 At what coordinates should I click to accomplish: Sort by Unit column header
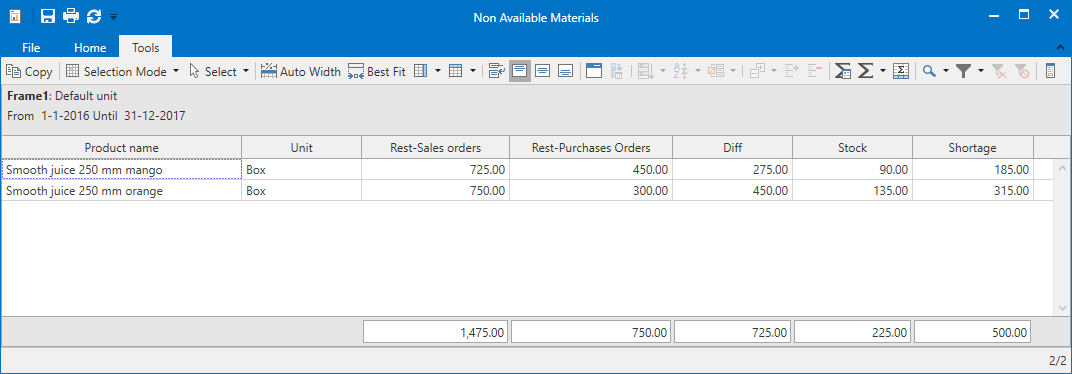pos(302,148)
